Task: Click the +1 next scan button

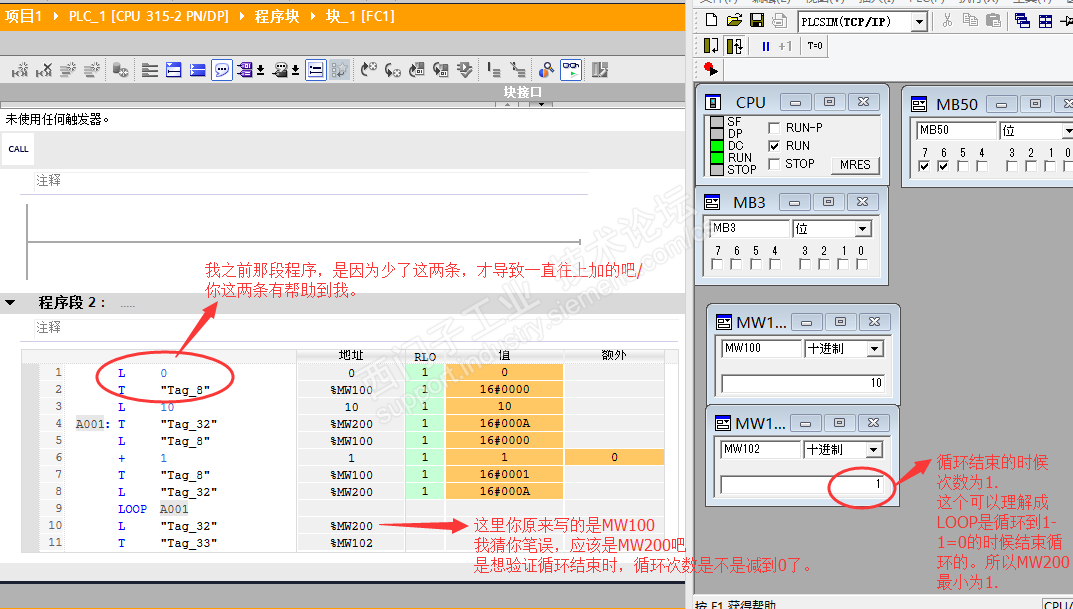Action: tap(785, 47)
